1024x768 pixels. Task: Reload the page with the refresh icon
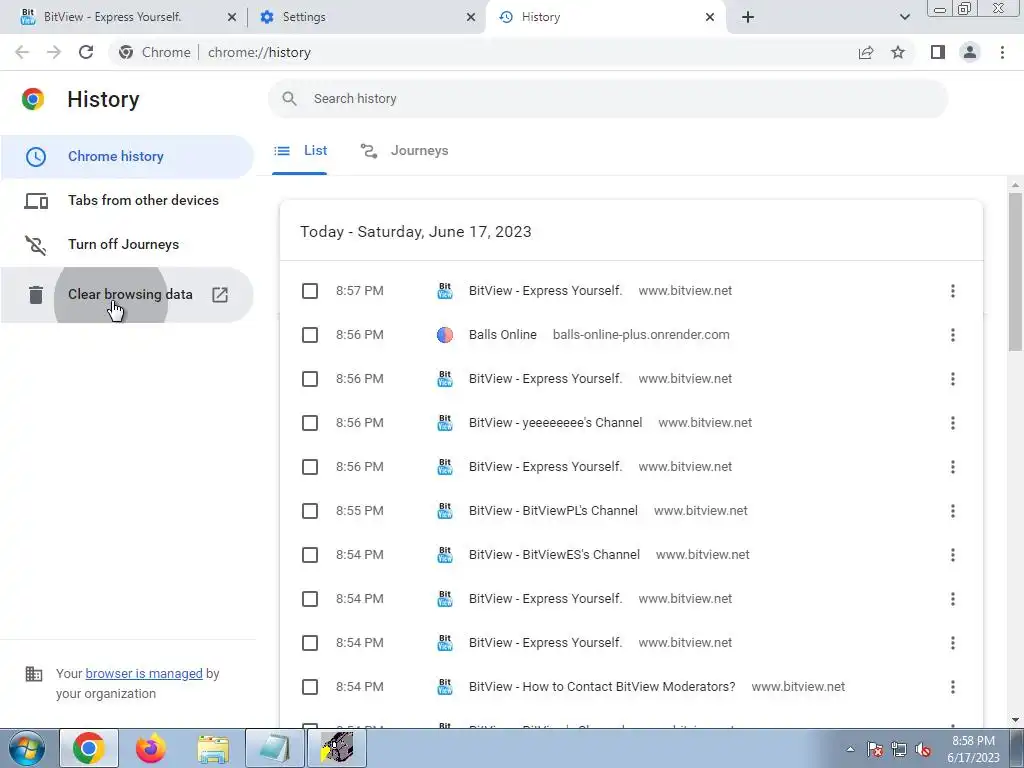click(x=86, y=52)
